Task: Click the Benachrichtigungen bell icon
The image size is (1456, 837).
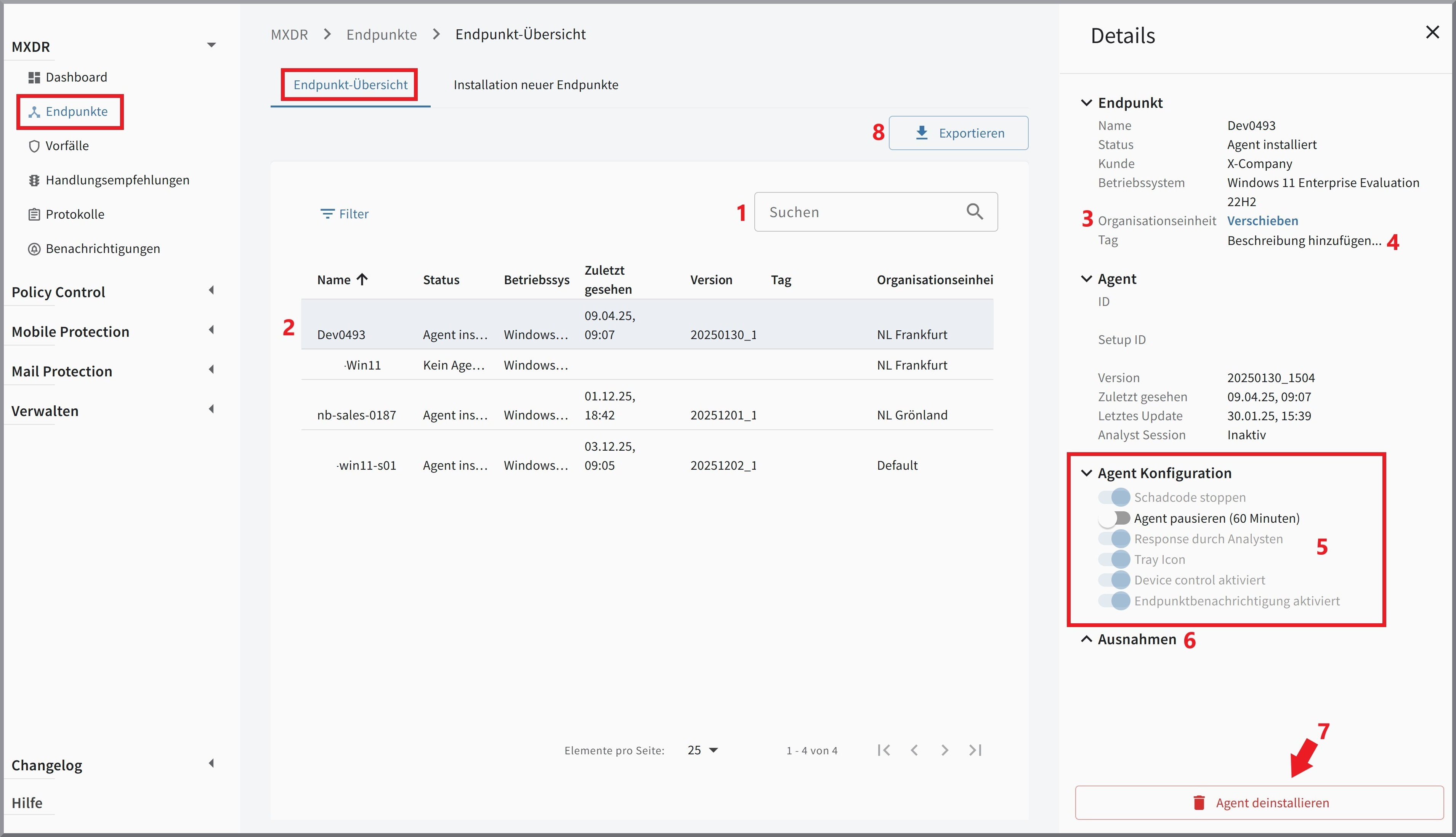Action: point(34,249)
